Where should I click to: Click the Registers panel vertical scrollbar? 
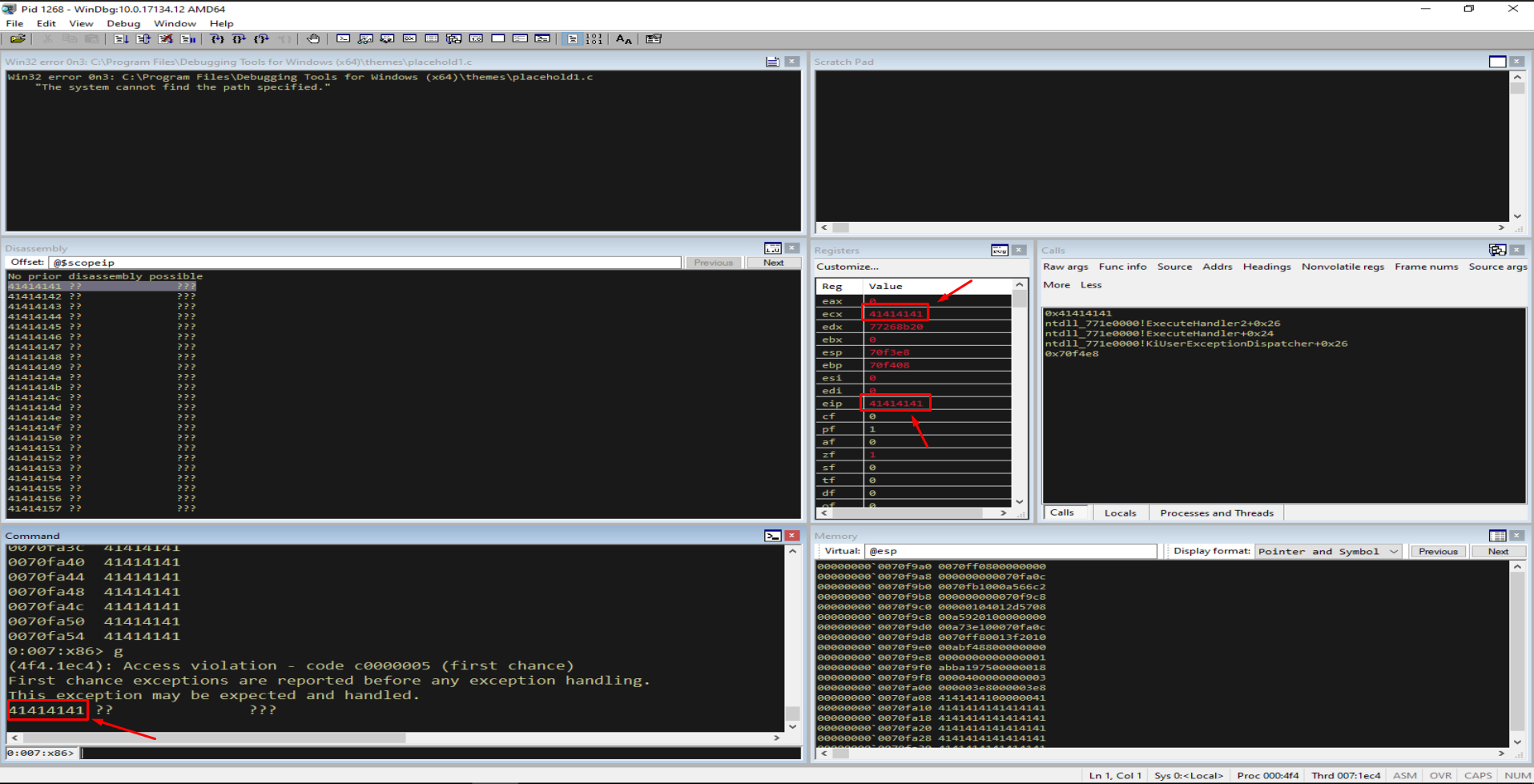click(x=1020, y=393)
